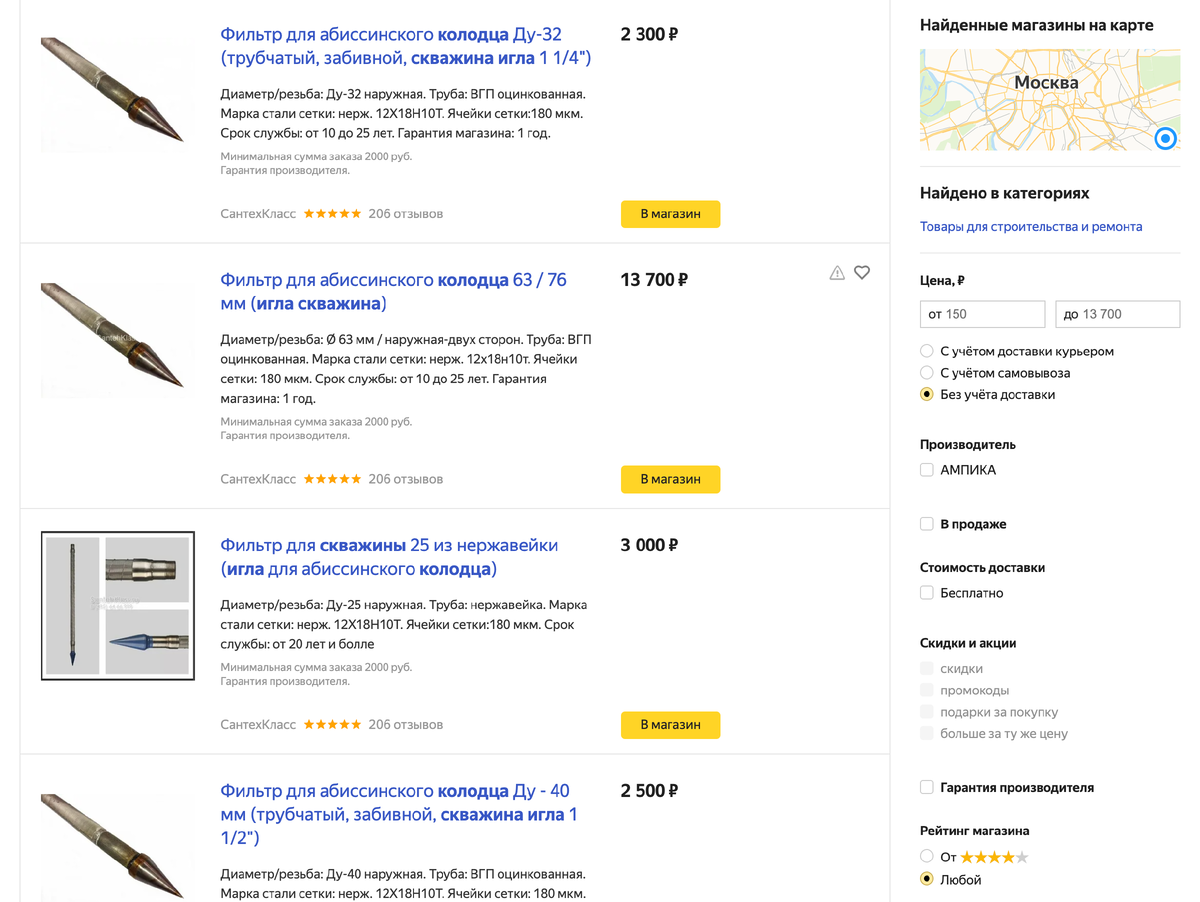Image resolution: width=1200 pixels, height=902 pixels.
Task: Click 'В магазин' button for the 13 700 ₽ filter
Action: pyautogui.click(x=670, y=479)
